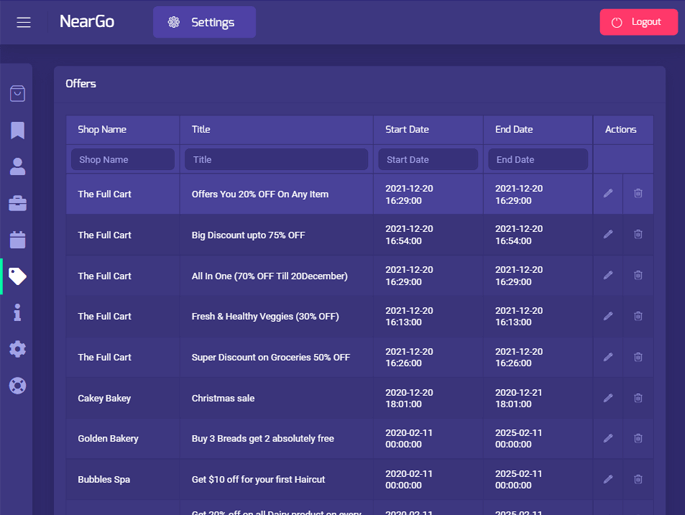Select 'All In One (70% OFF Till 20December)' title
The image size is (685, 515).
pos(270,276)
